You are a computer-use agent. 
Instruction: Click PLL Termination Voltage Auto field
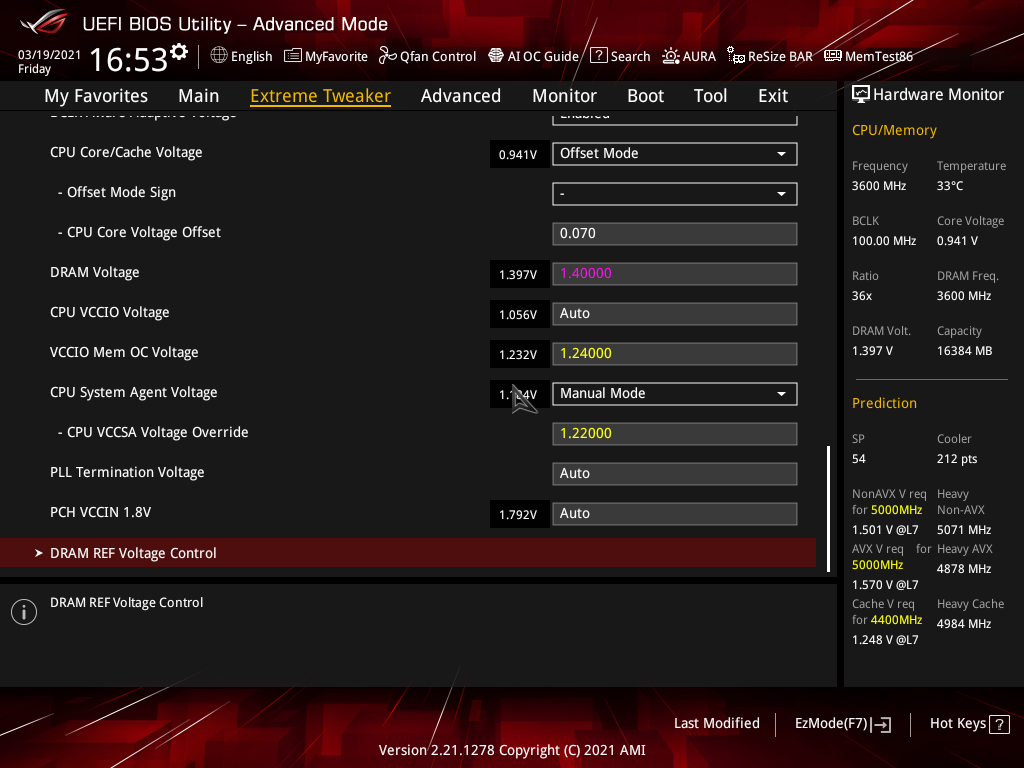click(x=675, y=473)
